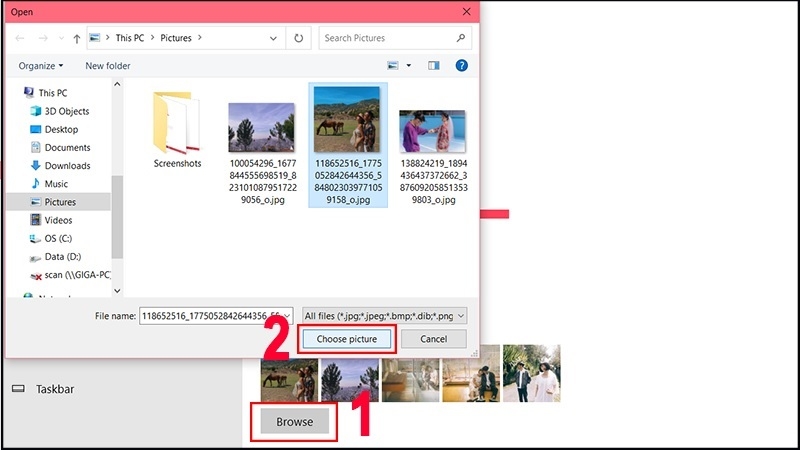Click the Choose picture button
The height and width of the screenshot is (450, 800).
coord(346,339)
